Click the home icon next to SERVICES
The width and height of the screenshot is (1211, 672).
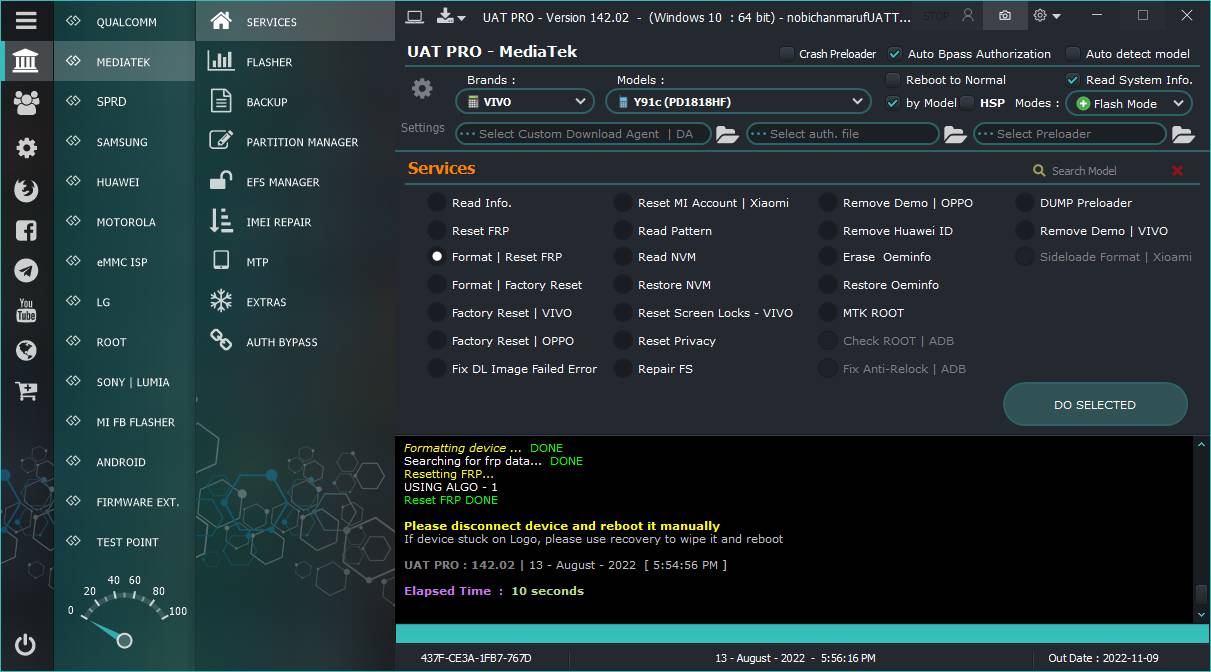pos(221,21)
